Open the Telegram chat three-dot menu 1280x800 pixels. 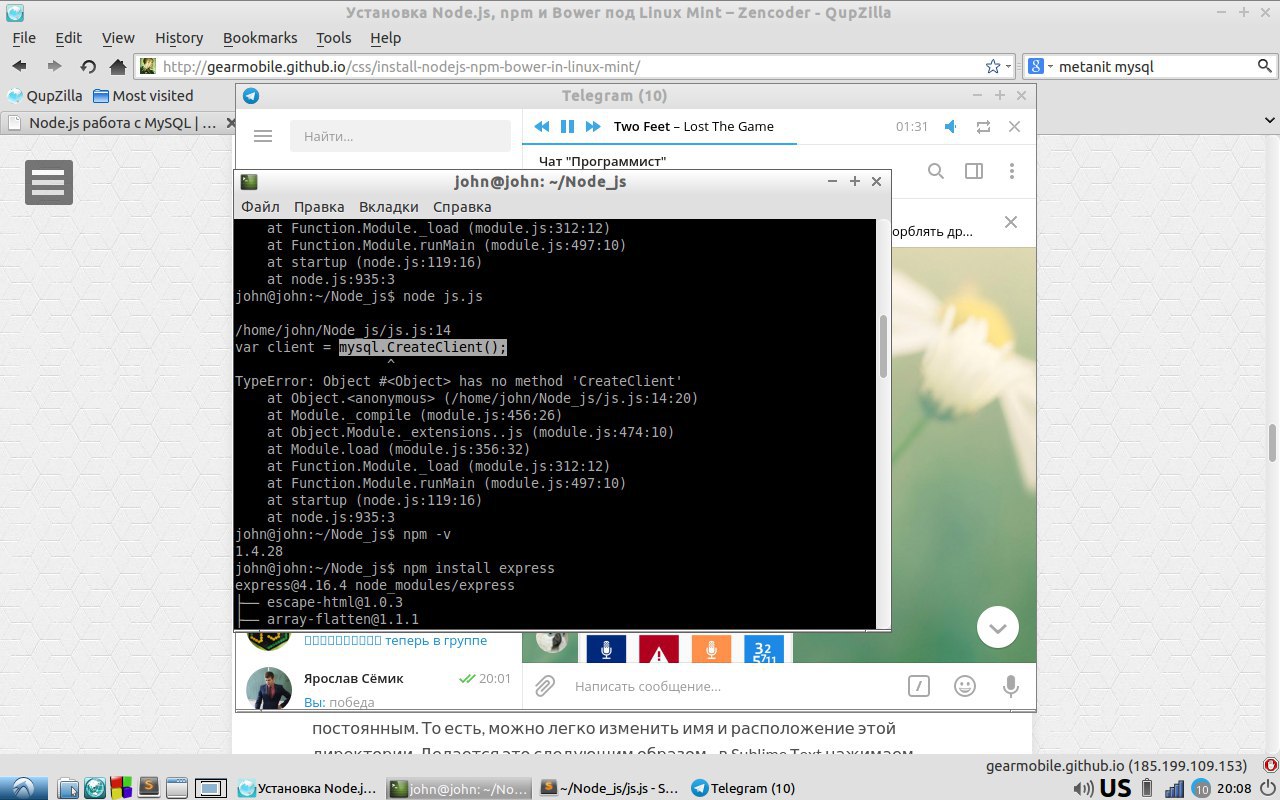(1012, 171)
